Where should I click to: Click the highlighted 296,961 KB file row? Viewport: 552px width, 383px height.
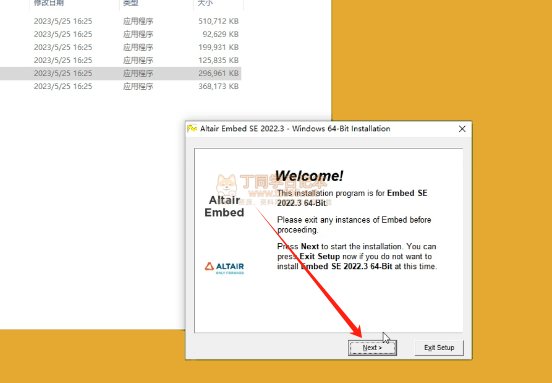point(120,73)
